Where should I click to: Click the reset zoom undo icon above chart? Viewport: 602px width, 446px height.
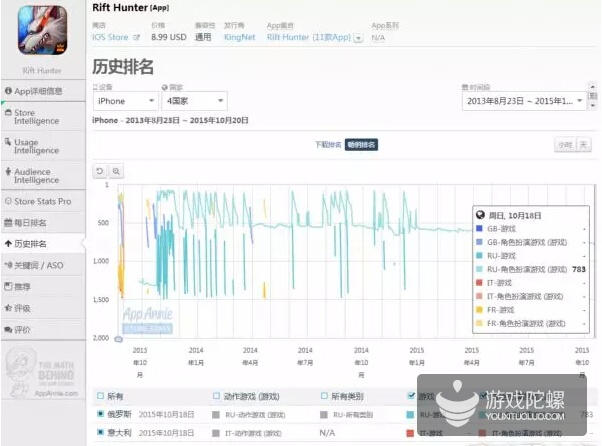[x=100, y=171]
